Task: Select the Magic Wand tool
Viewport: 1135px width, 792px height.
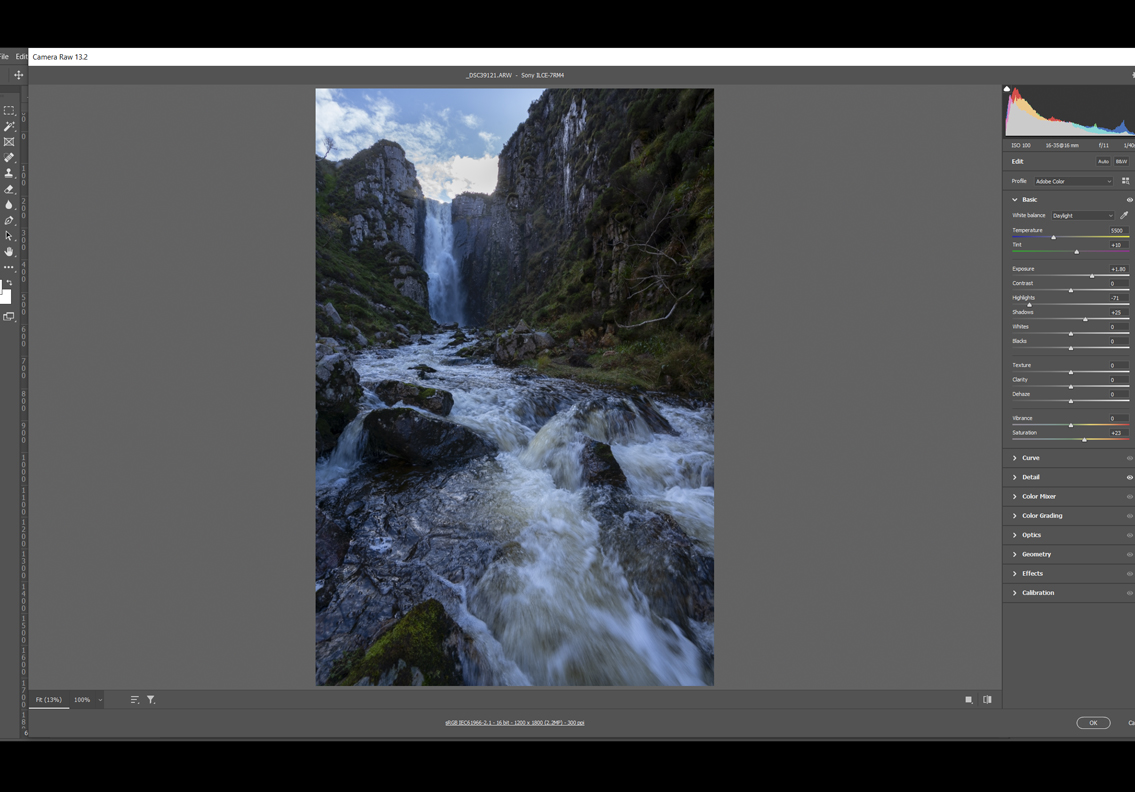Action: pos(9,126)
